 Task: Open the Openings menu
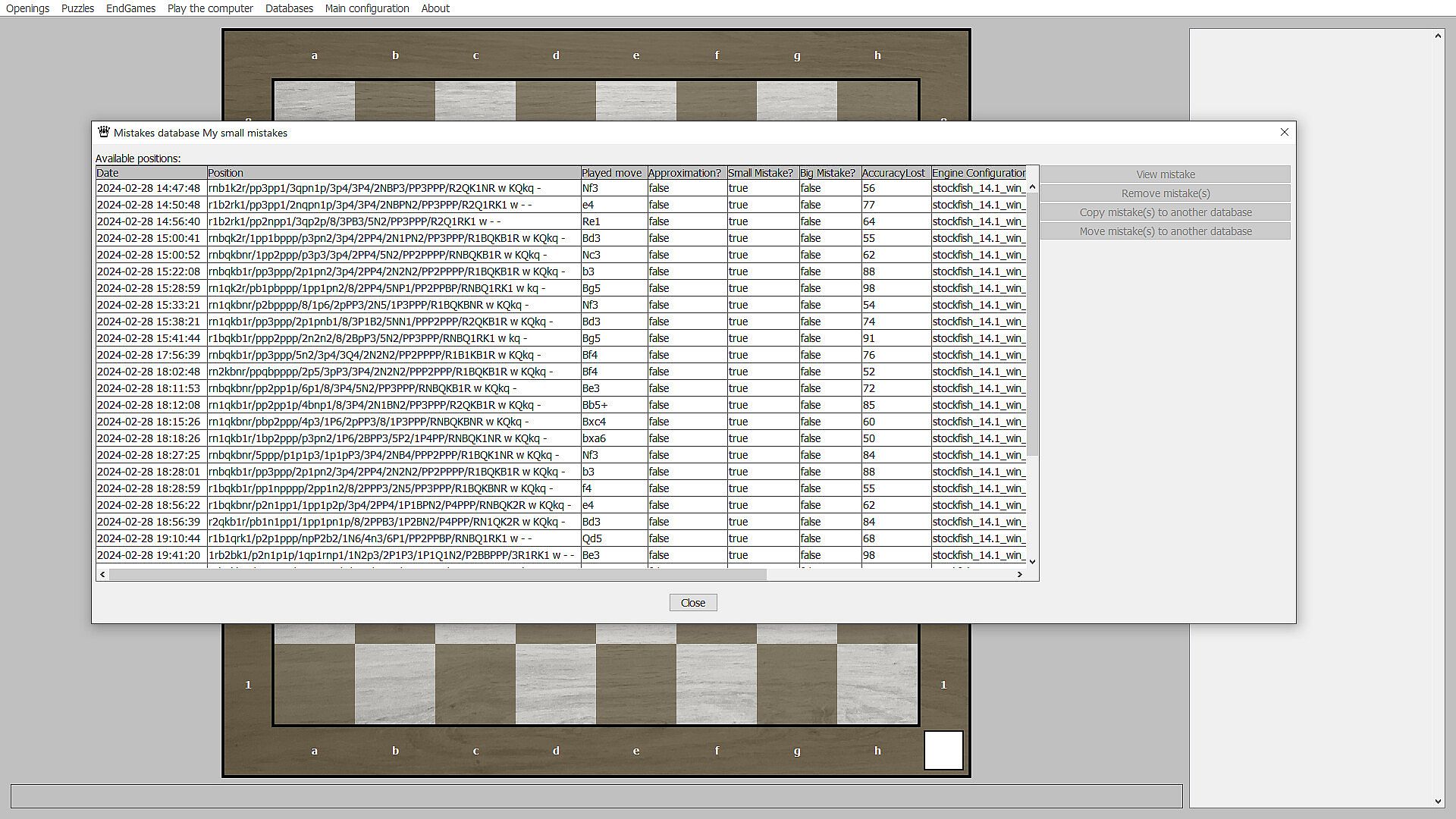click(x=27, y=8)
